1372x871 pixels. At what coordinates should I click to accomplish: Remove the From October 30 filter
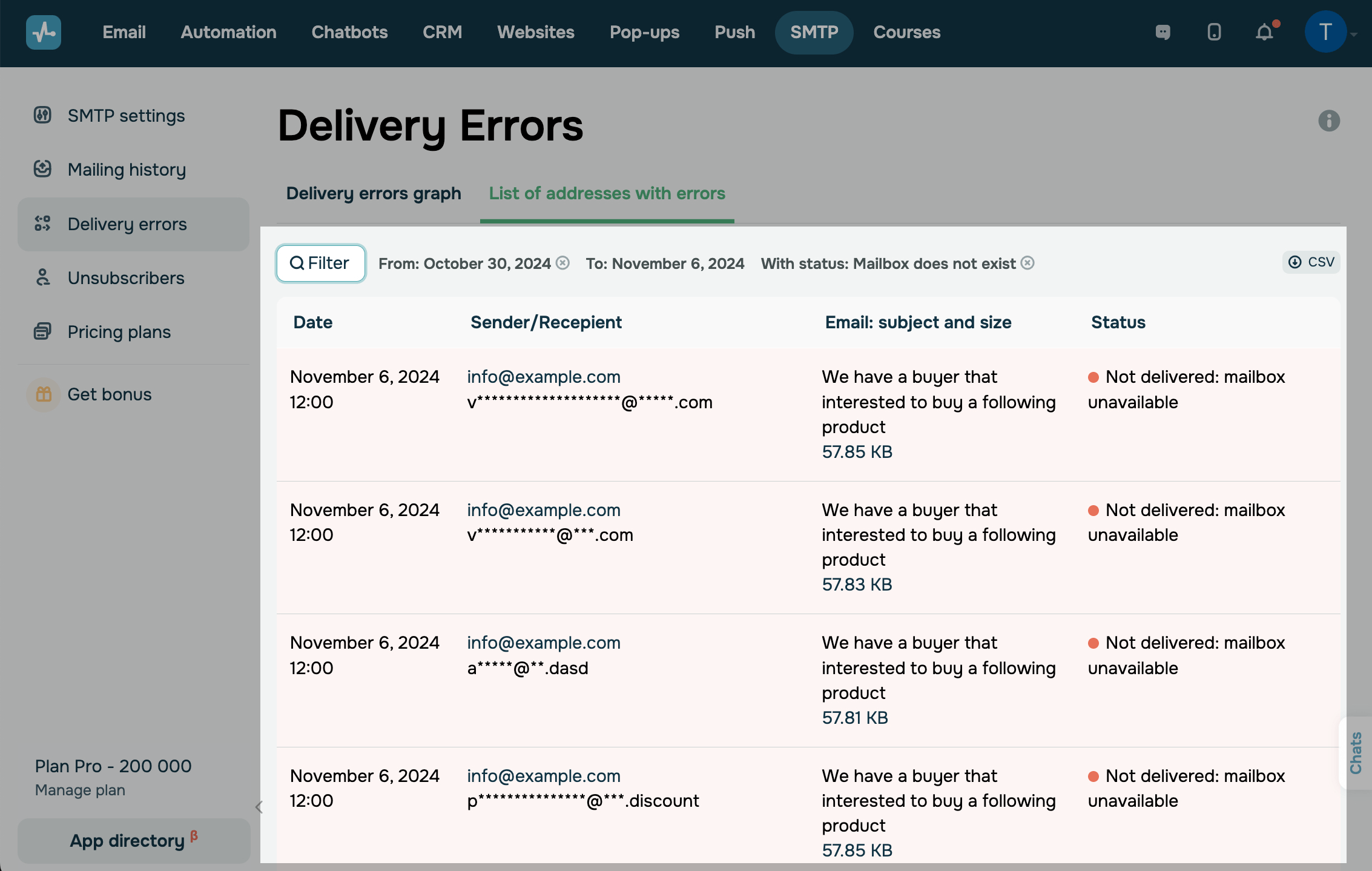click(563, 263)
